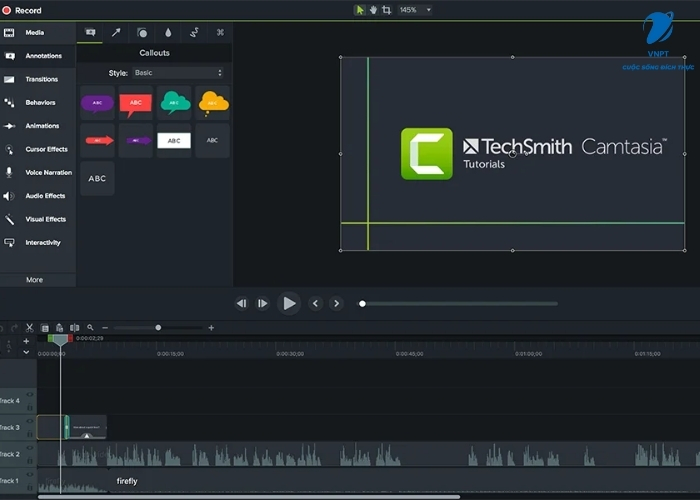Open the Cursor Effects tab
Screen dimensions: 700x500
point(38,149)
